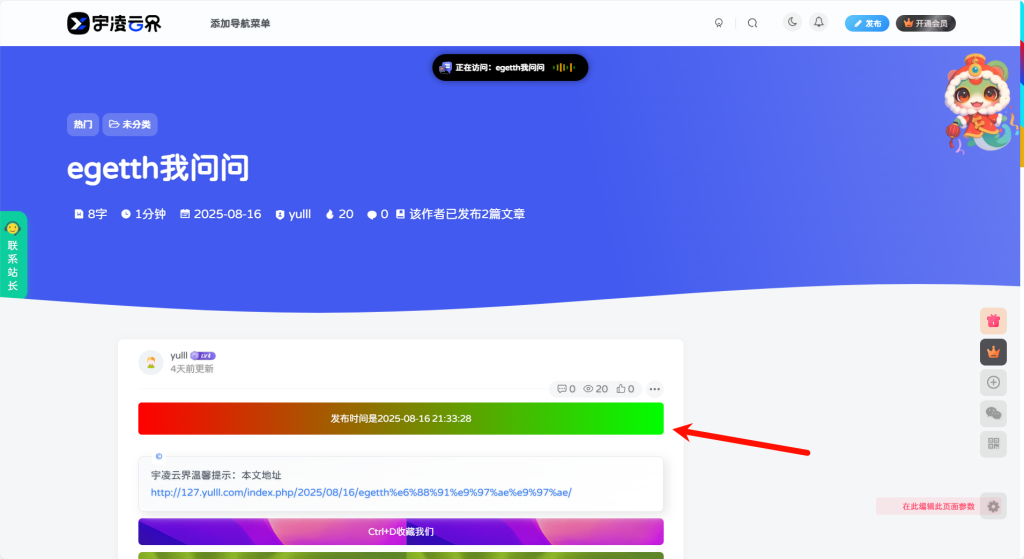Click the eye views count 20
The width and height of the screenshot is (1024, 559).
595,389
